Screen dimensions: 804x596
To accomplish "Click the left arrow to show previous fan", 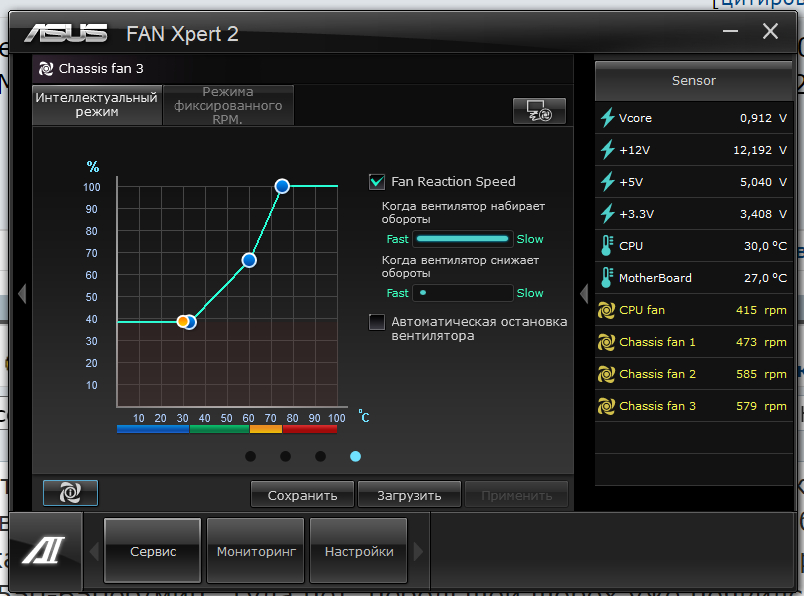I will 22,294.
